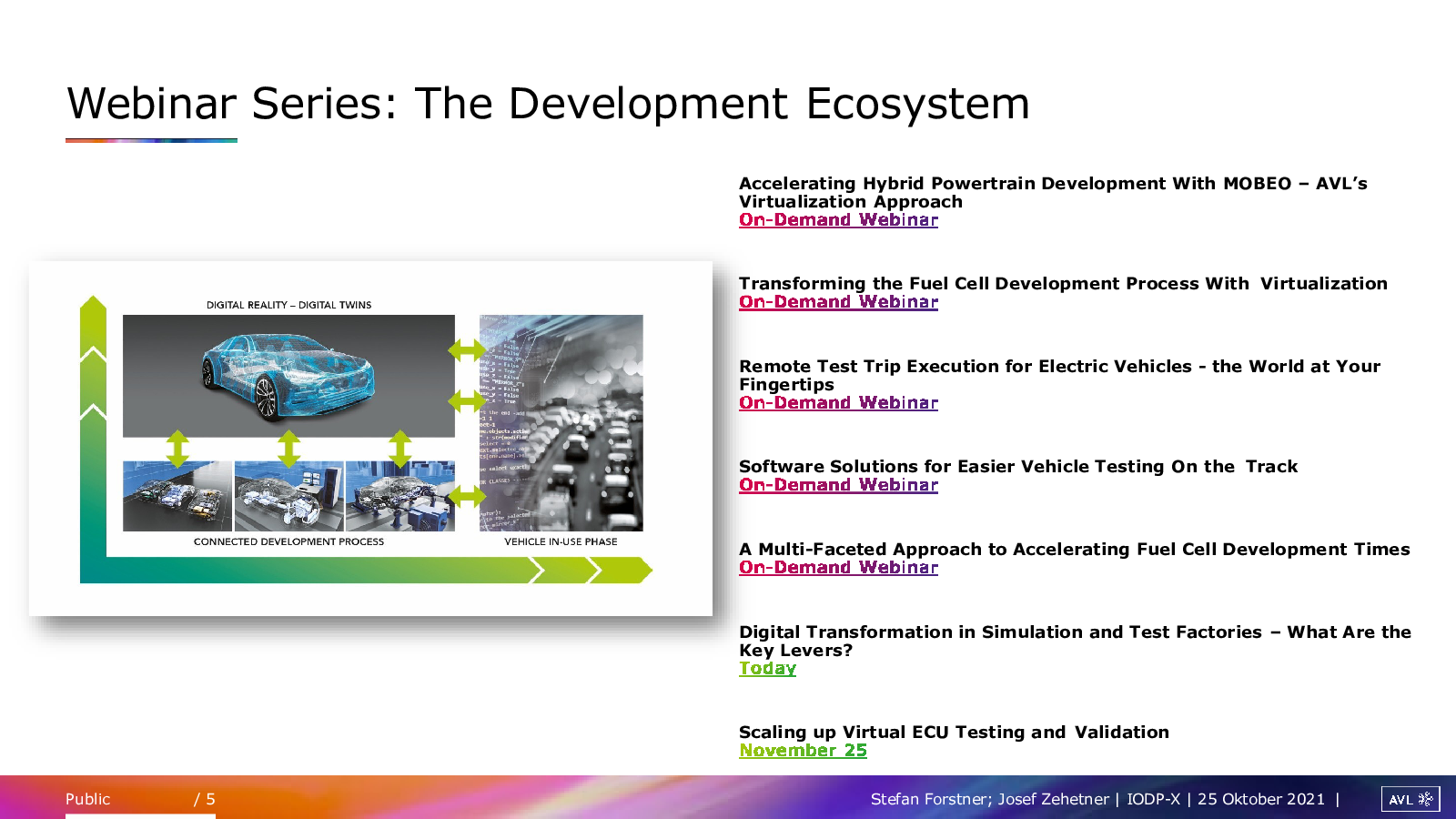Click 'Stefan Forstner; Josef Zehetner' footer text
The image size is (1456, 819).
(x=989, y=799)
